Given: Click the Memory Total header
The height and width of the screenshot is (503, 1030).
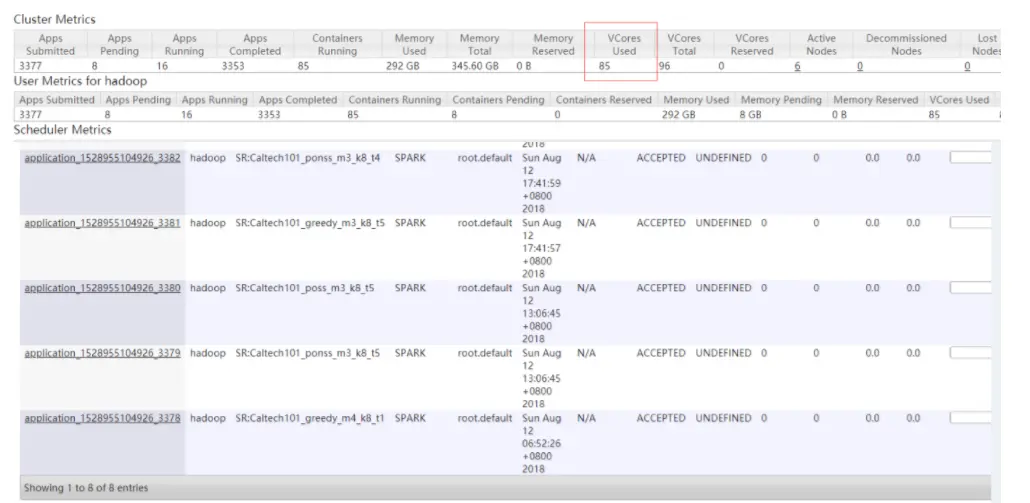Looking at the screenshot, I should point(480,45).
